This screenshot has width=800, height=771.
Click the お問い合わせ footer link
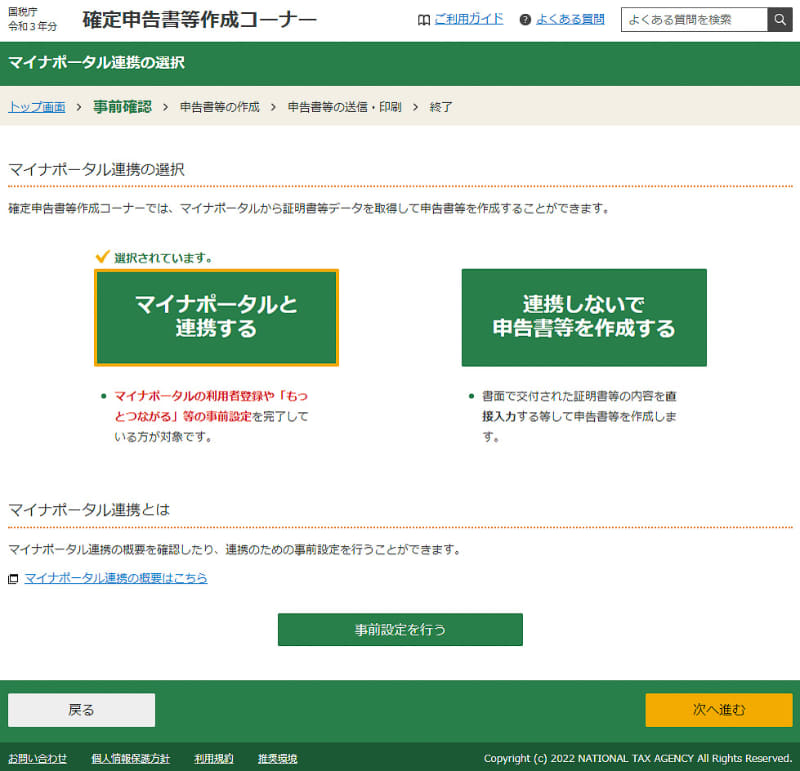click(36, 758)
